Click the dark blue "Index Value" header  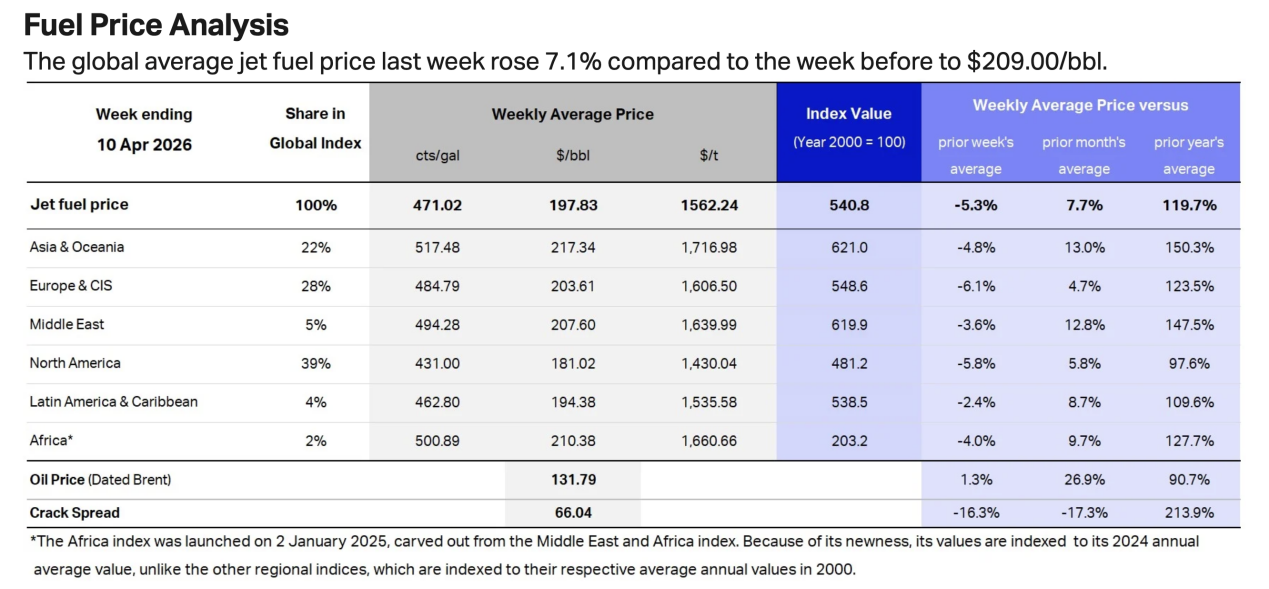(848, 114)
